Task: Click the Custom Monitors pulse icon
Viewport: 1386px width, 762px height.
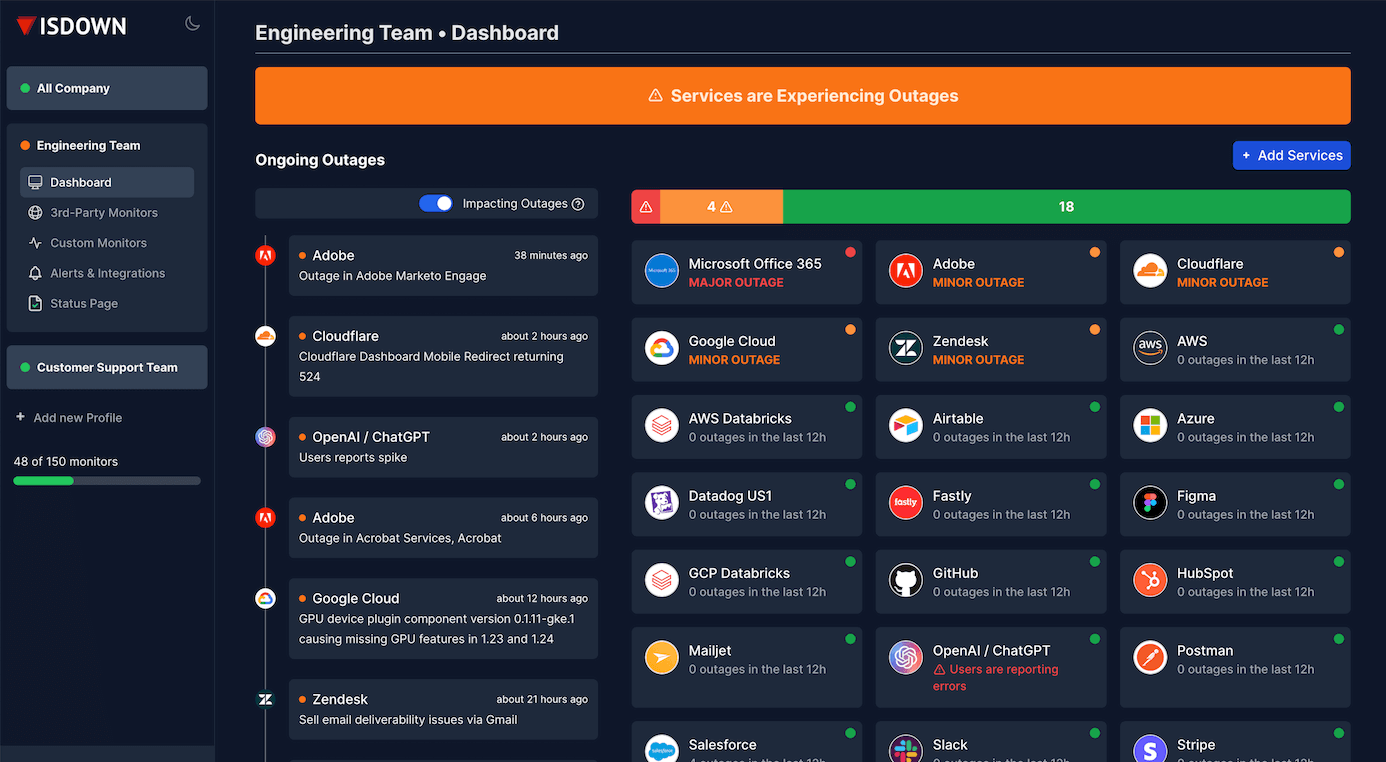Action: pos(35,243)
